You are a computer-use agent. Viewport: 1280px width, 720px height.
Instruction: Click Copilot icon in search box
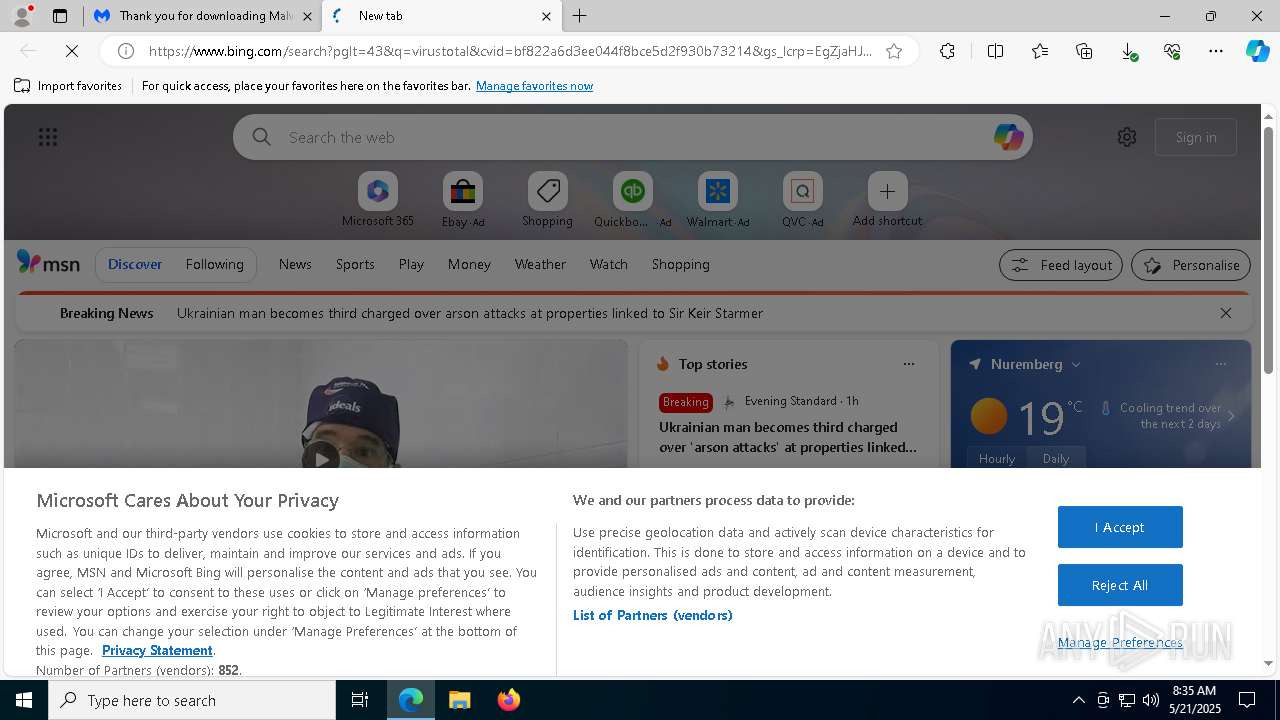pyautogui.click(x=1008, y=137)
